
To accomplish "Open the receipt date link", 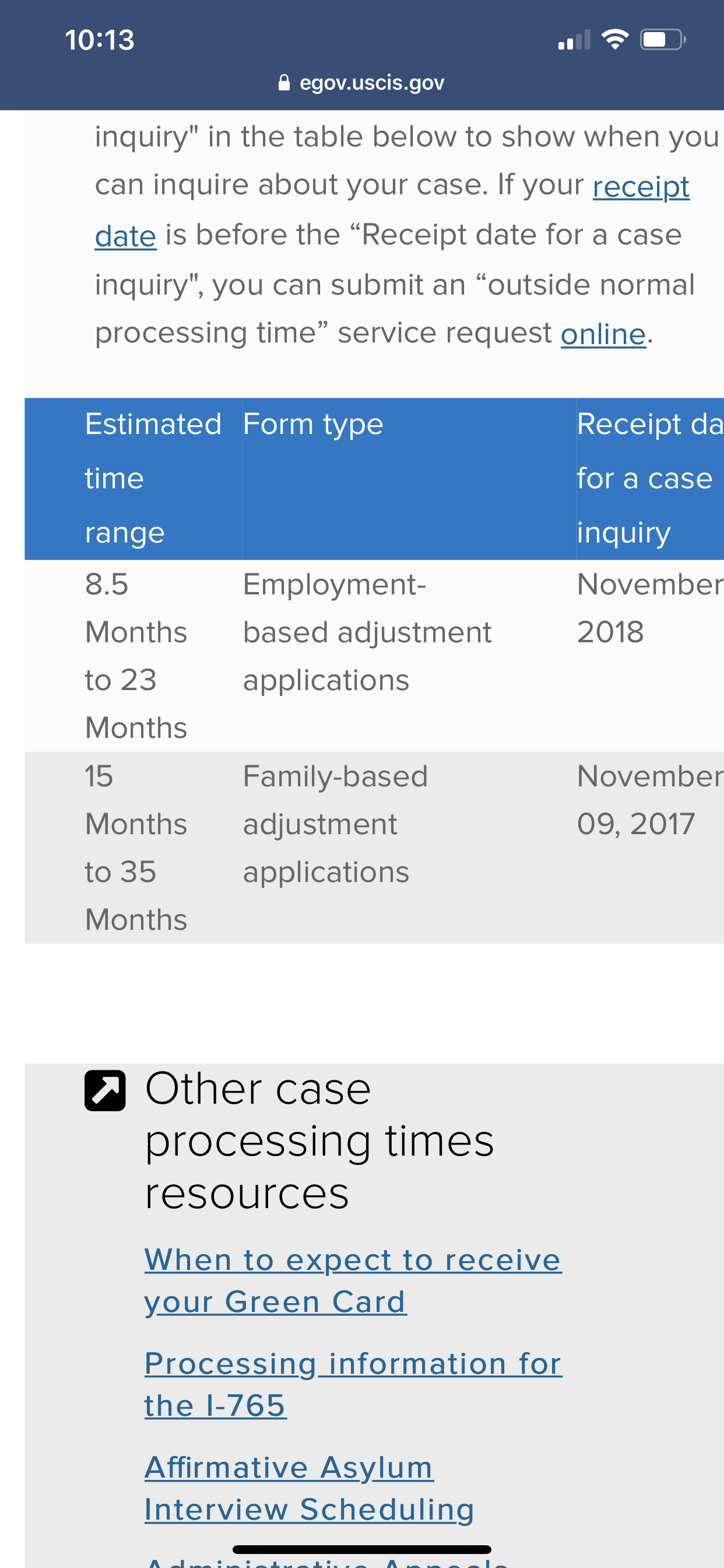I will point(392,211).
